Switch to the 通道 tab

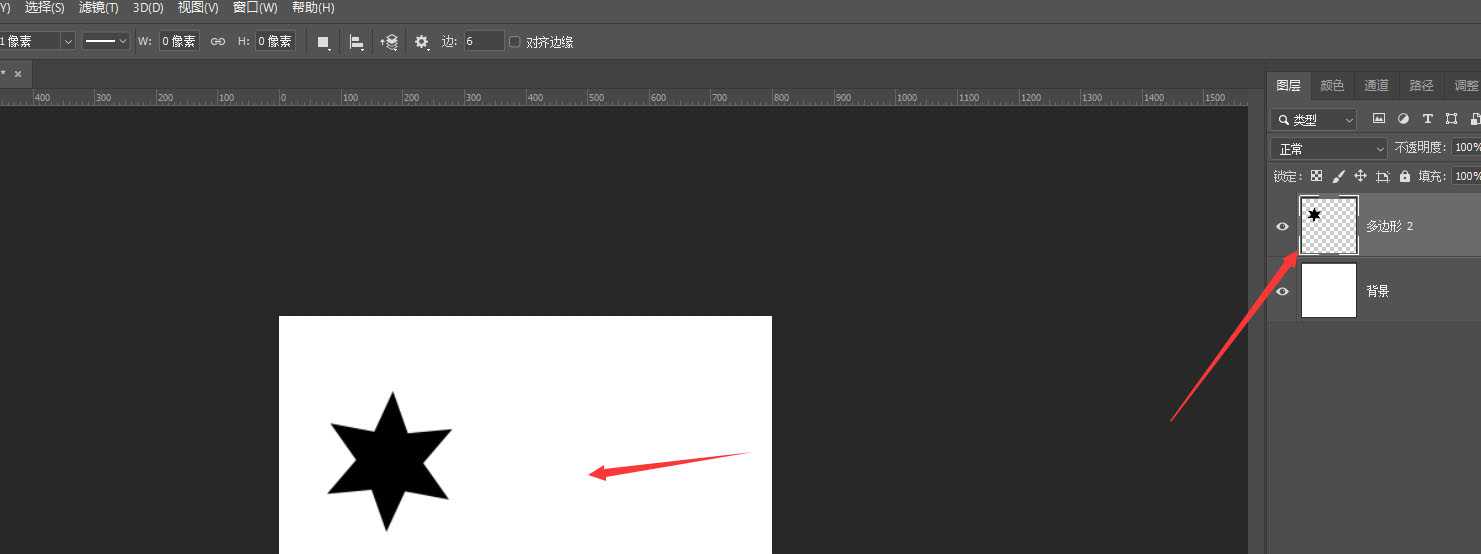tap(1376, 86)
